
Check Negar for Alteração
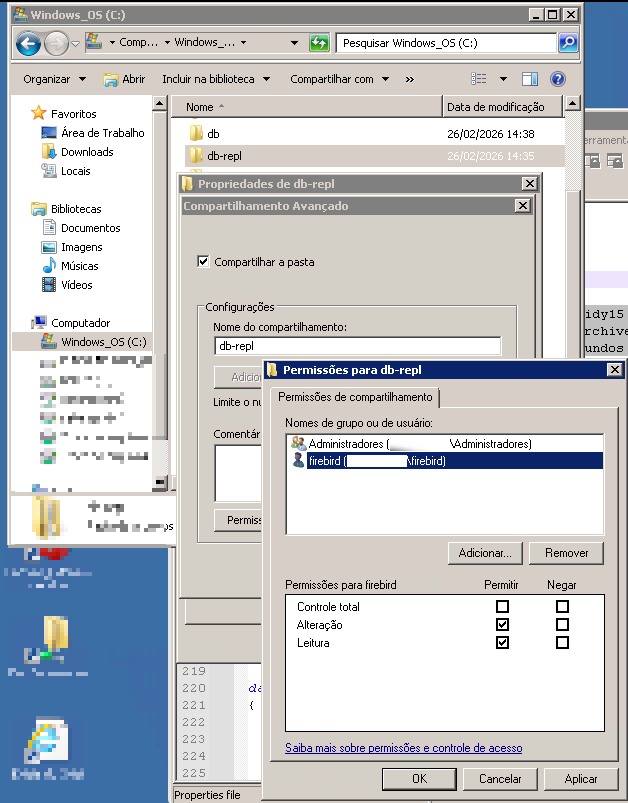562,624
